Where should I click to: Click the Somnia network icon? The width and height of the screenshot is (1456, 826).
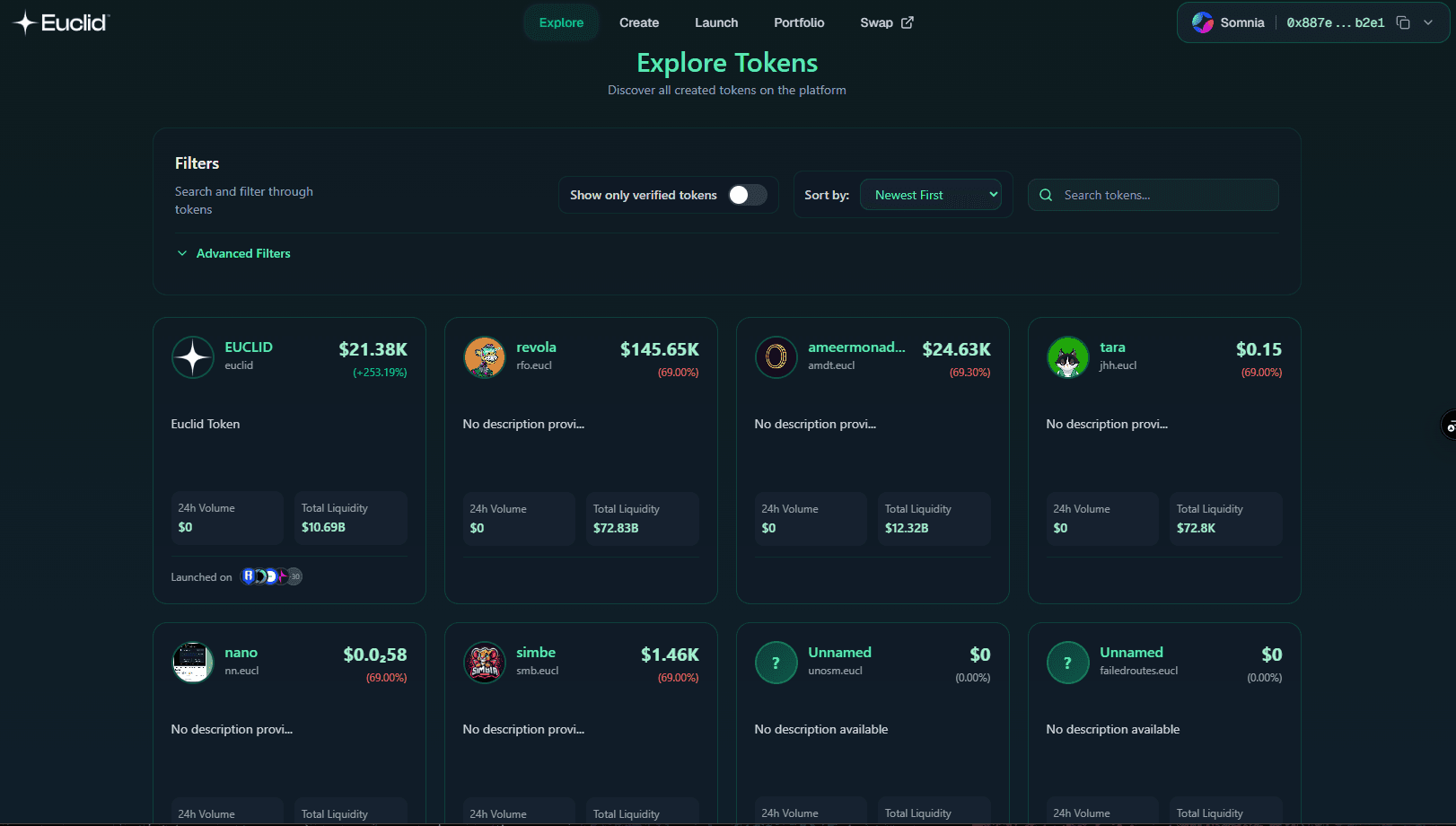[x=1203, y=22]
